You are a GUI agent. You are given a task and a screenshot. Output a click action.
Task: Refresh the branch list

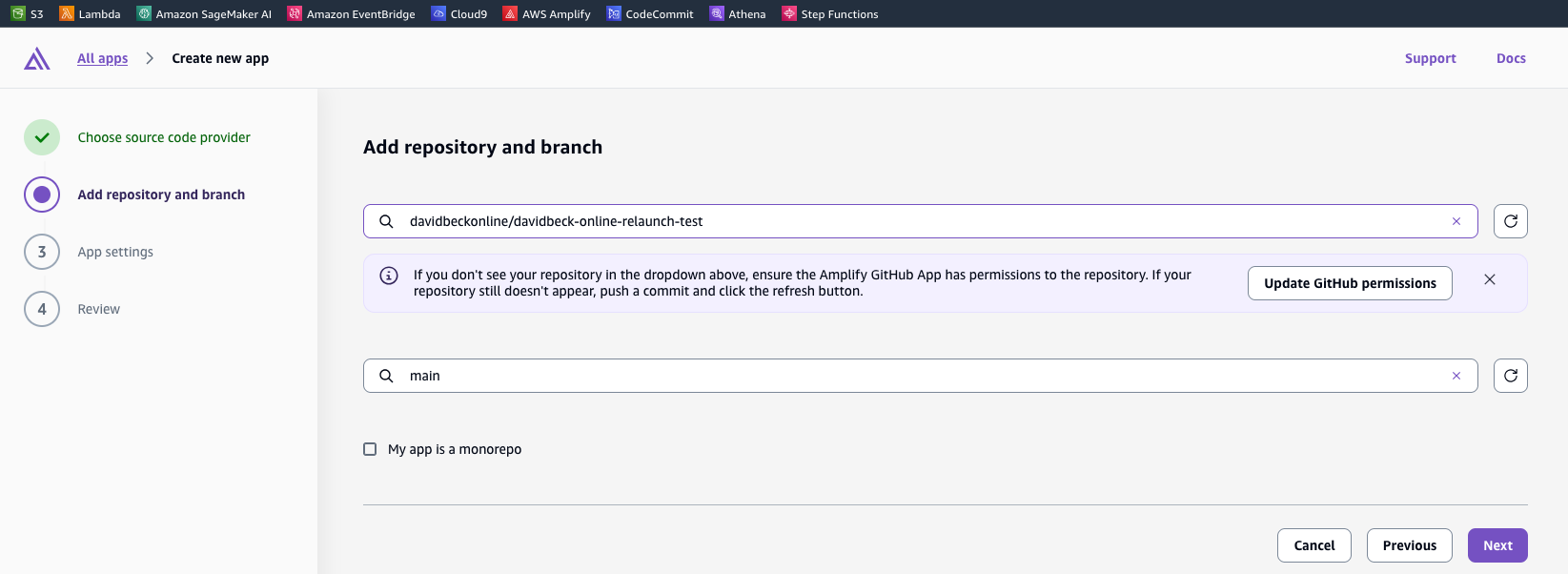[1510, 376]
